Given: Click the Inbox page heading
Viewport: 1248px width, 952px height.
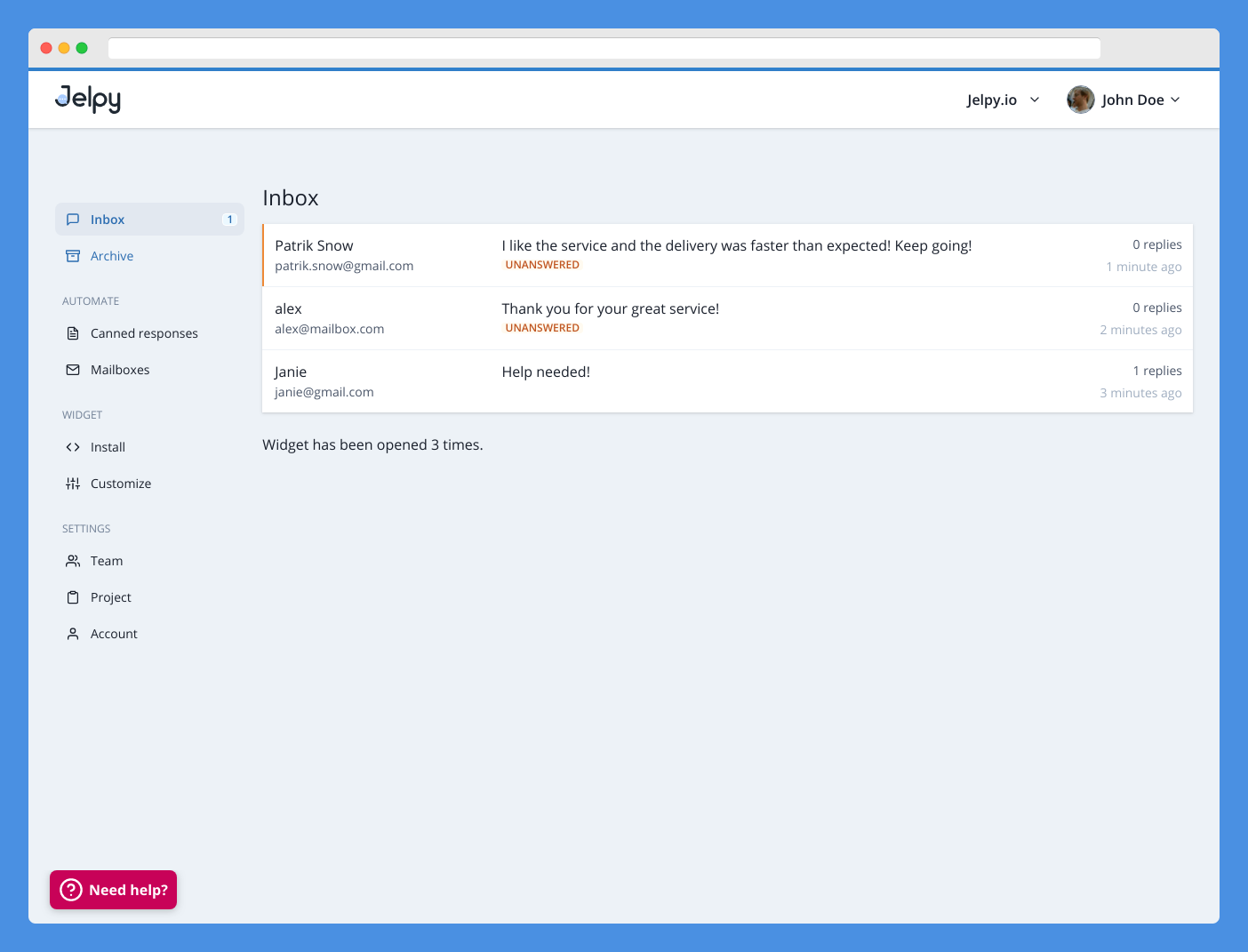Looking at the screenshot, I should tap(291, 197).
